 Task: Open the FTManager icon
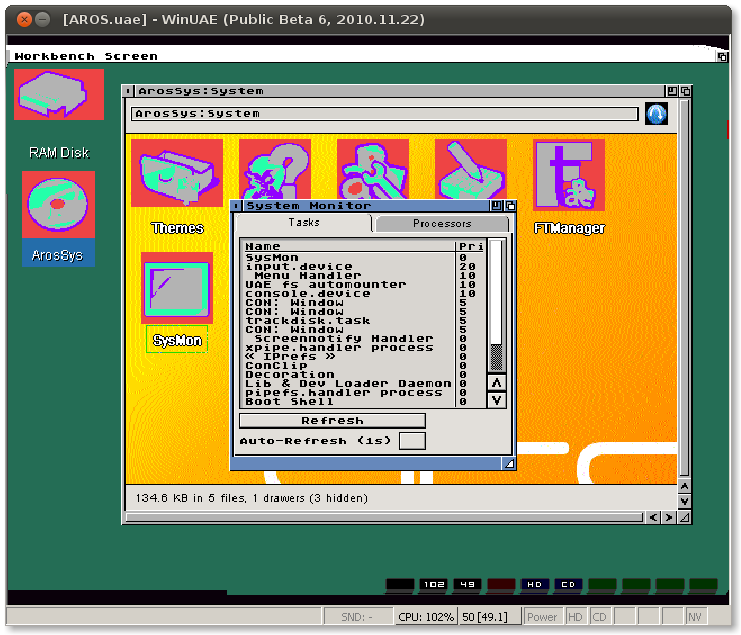(569, 174)
